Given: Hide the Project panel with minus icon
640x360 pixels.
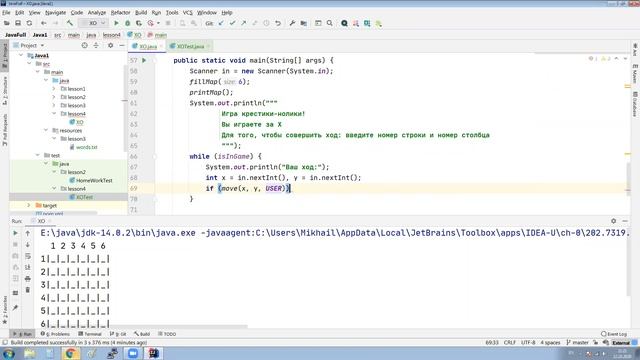Looking at the screenshot, I should pyautogui.click(x=122, y=45).
